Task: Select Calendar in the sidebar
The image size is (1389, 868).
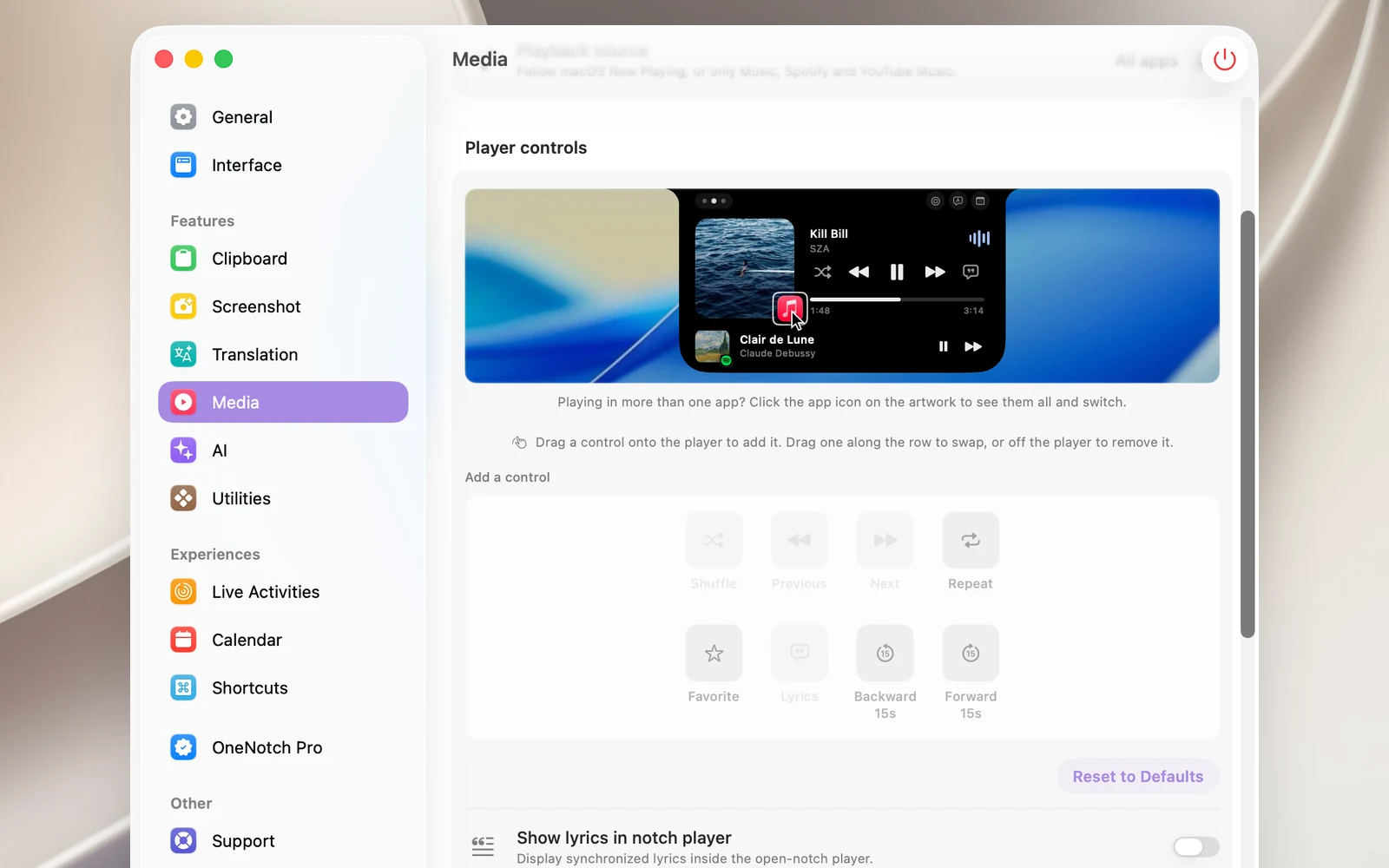Action: 283,640
